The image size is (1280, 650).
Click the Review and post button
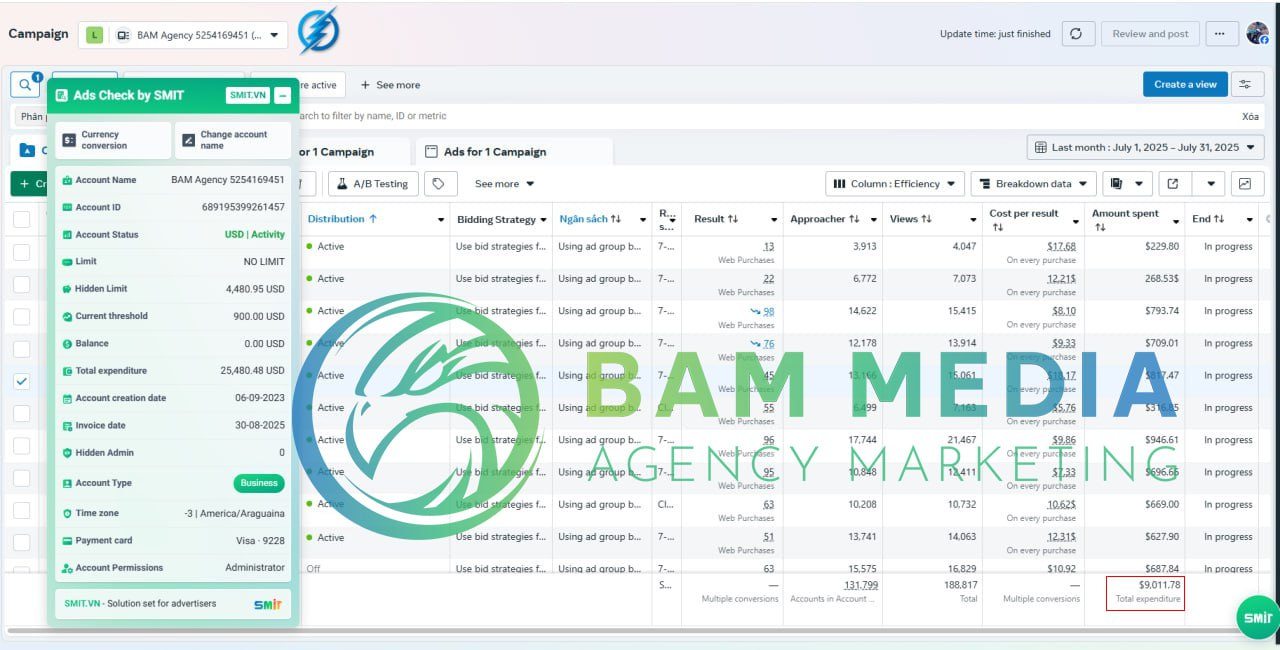(x=1151, y=33)
